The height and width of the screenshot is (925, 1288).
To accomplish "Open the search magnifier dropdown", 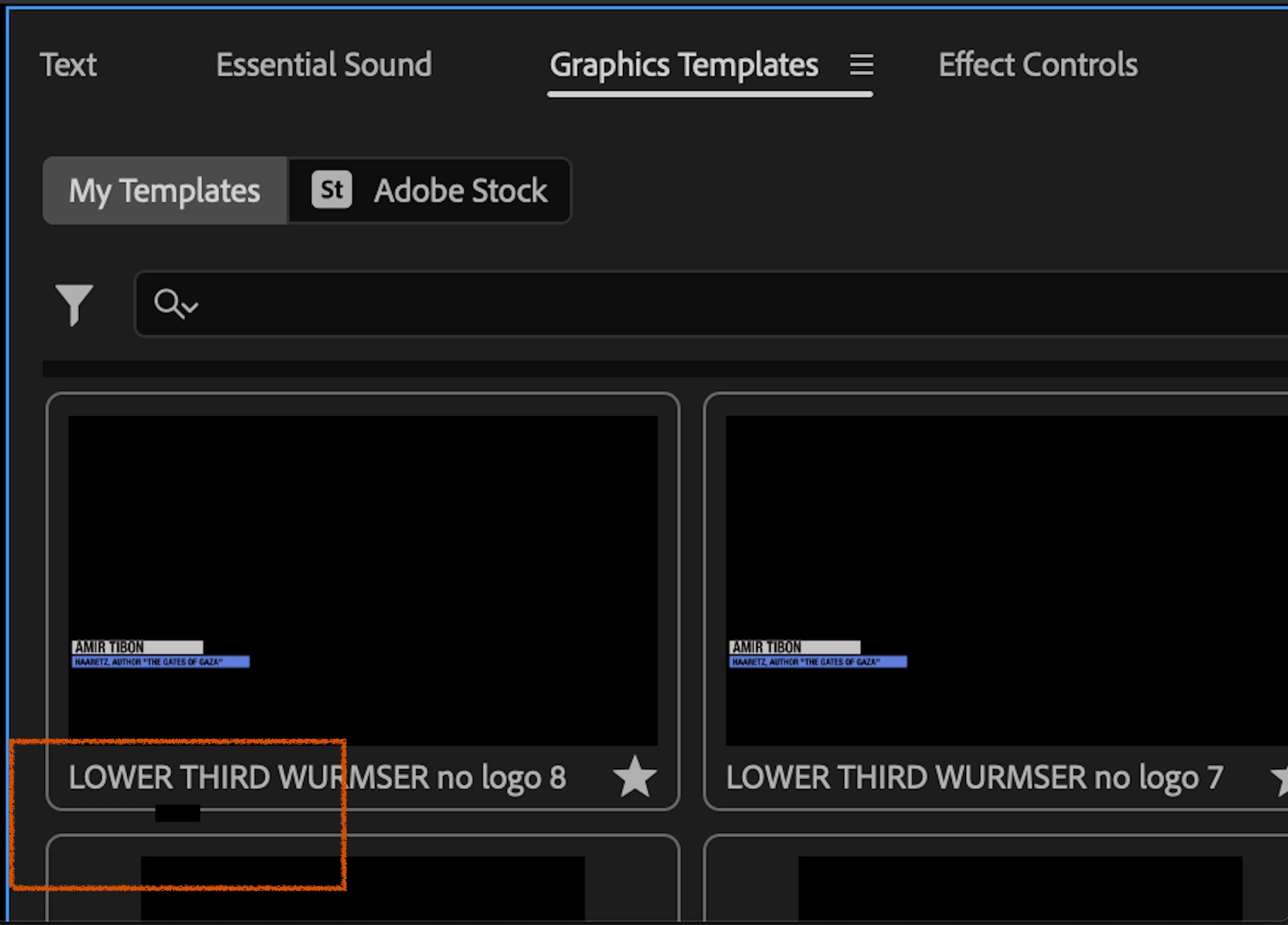I will [176, 304].
